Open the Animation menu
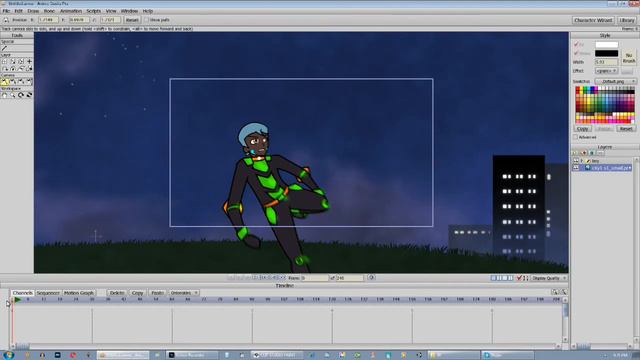640x360 pixels. [x=71, y=11]
